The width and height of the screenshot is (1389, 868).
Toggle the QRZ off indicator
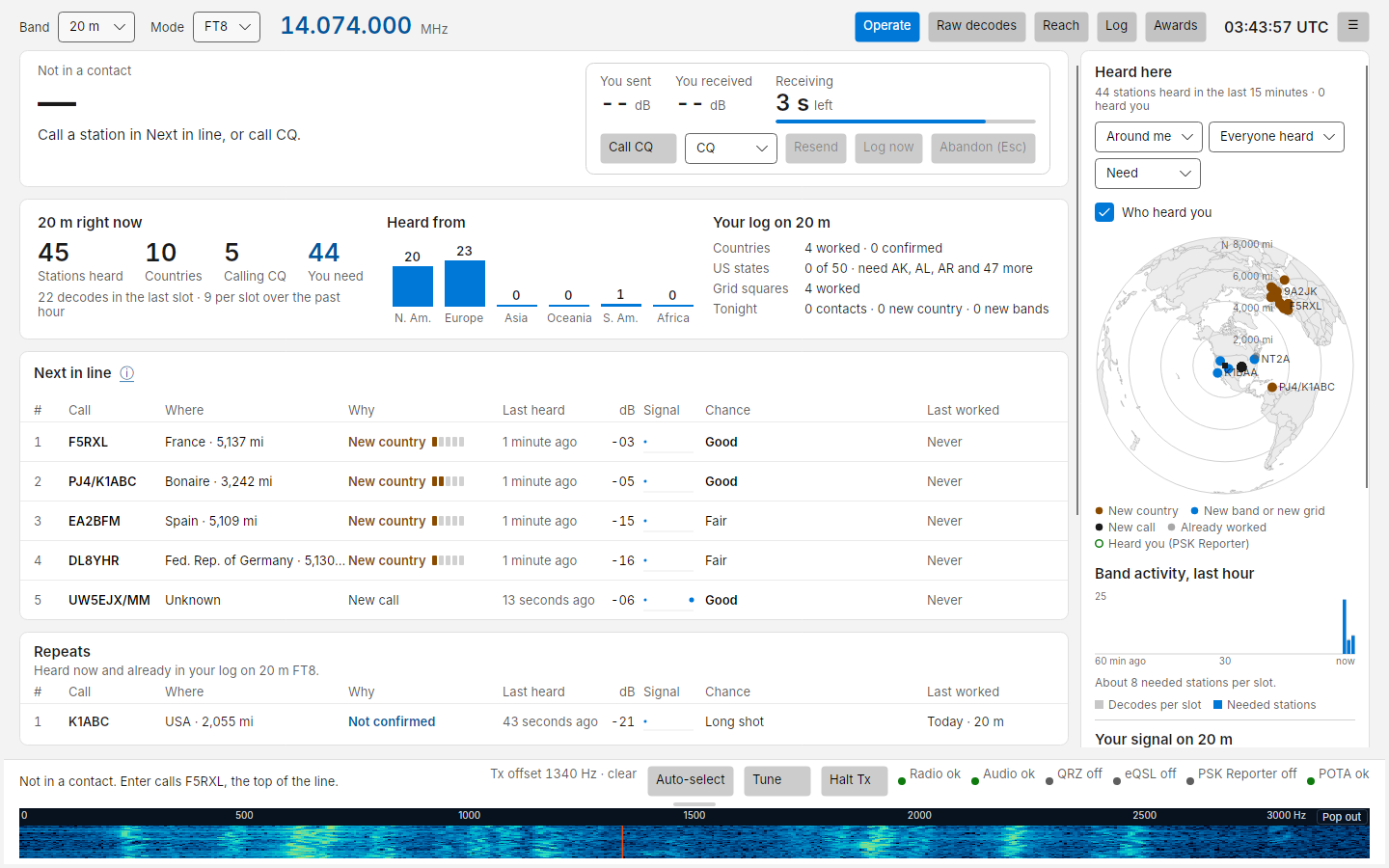point(1074,774)
